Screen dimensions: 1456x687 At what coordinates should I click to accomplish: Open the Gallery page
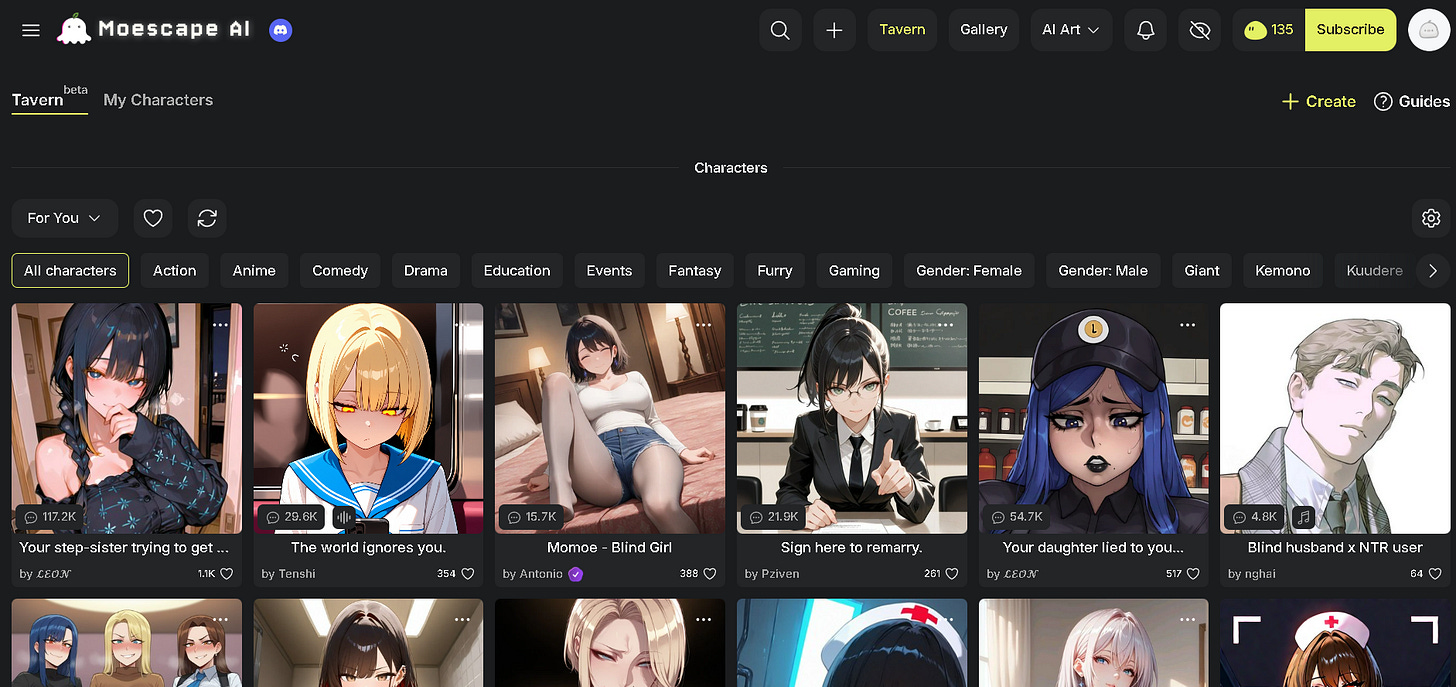click(984, 30)
